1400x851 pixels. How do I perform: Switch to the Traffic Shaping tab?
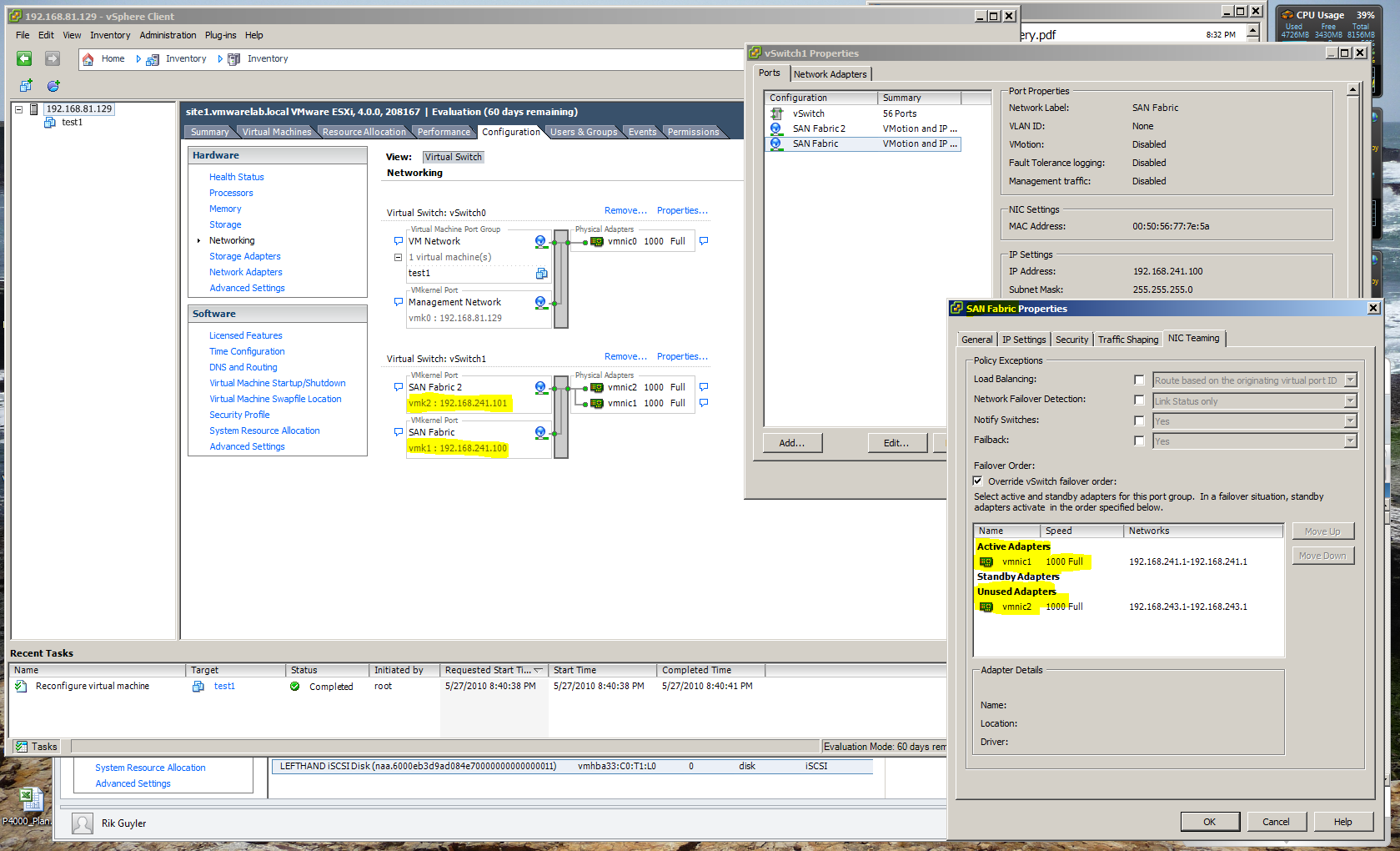coord(1127,340)
